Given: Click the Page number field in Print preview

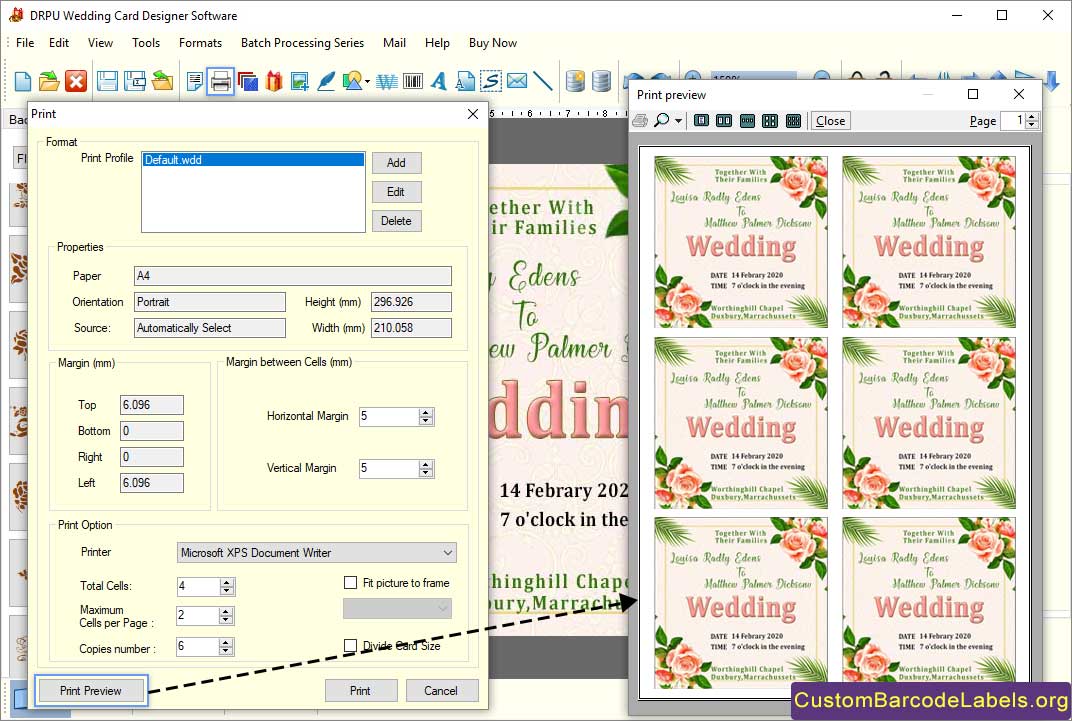Looking at the screenshot, I should (x=1013, y=121).
